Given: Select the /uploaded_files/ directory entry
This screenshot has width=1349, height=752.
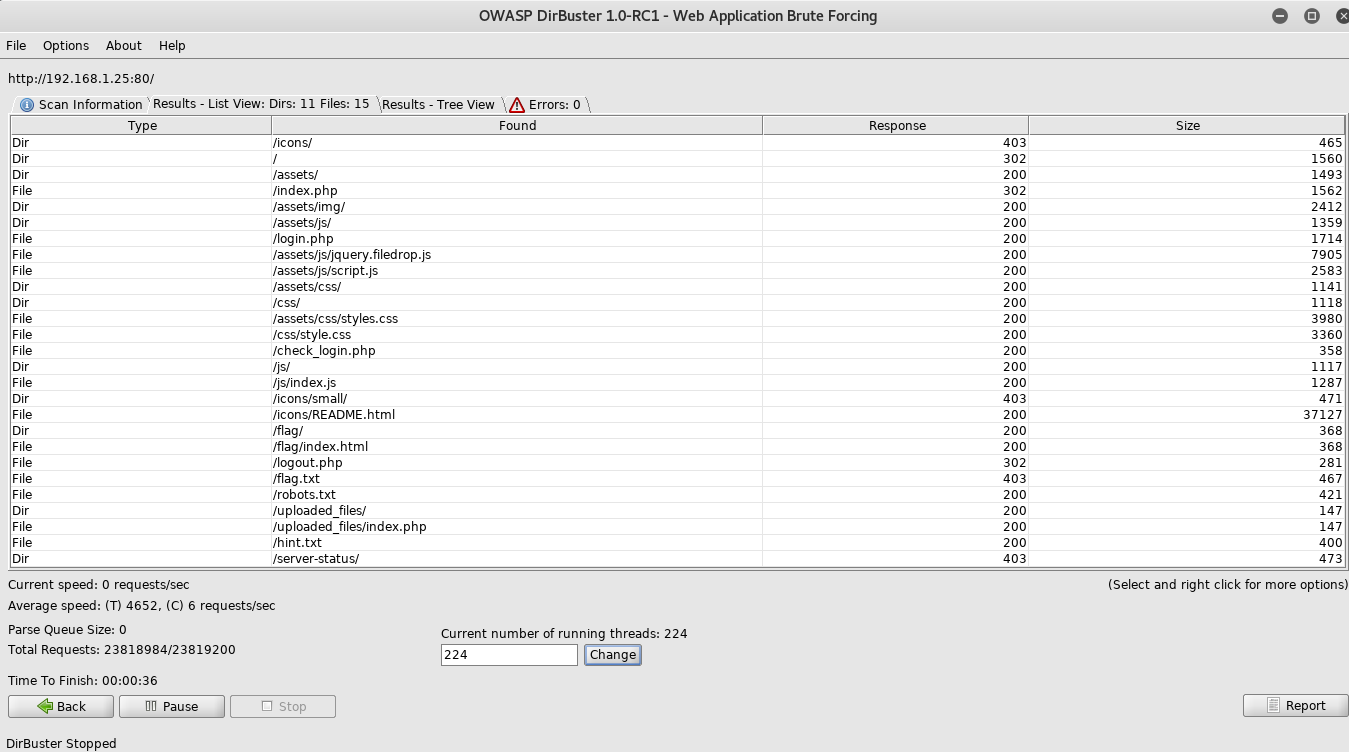Looking at the screenshot, I should click(x=678, y=511).
